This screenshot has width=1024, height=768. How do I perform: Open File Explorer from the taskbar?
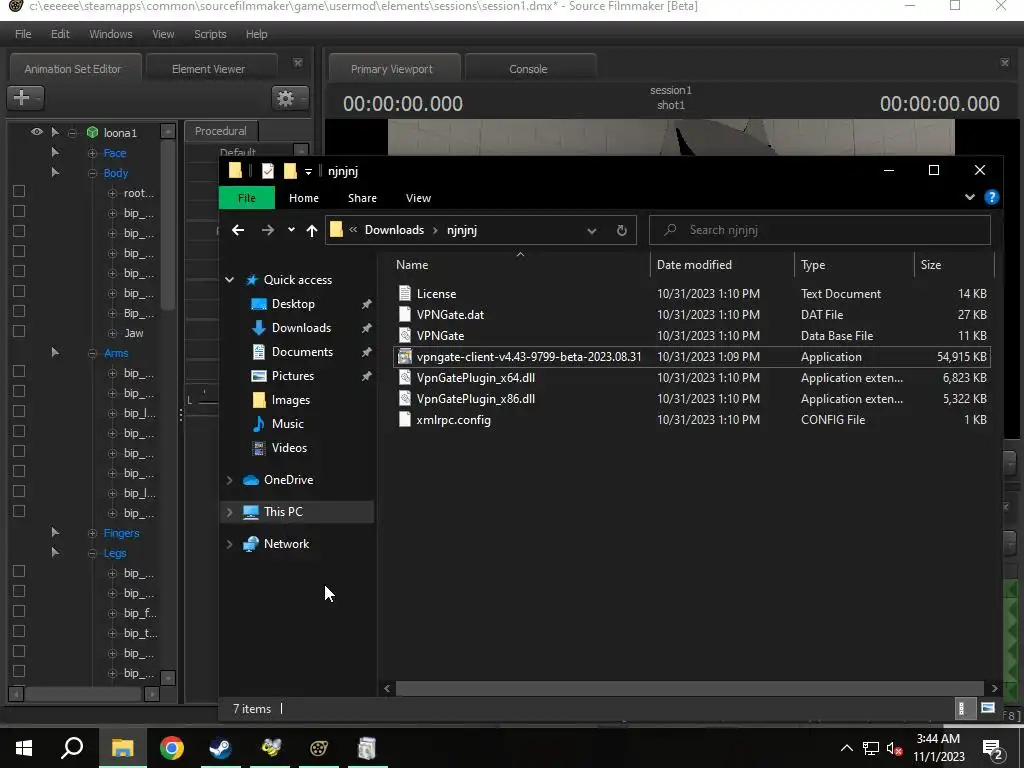coord(122,748)
